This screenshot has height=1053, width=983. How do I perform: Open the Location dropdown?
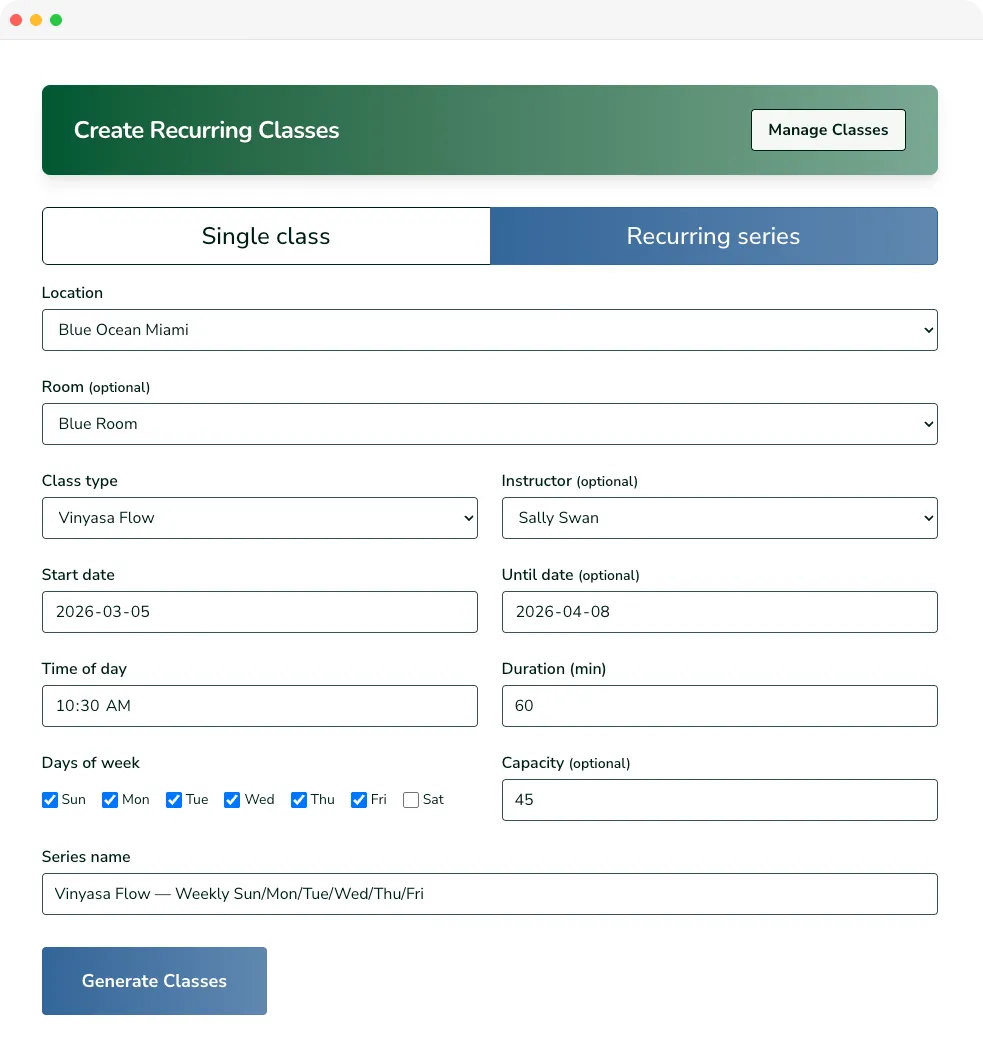[489, 329]
